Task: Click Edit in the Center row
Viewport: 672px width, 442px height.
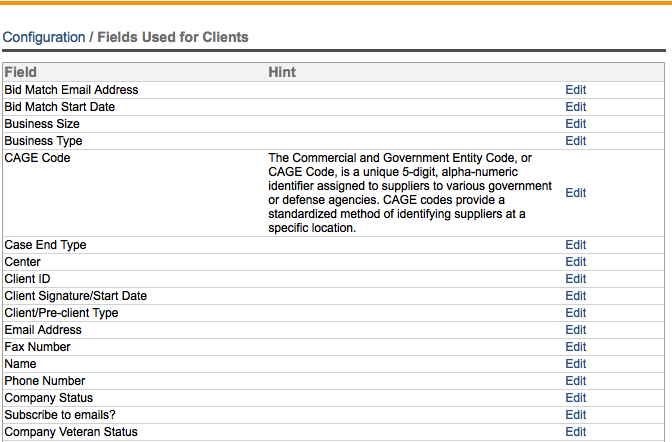Action: coord(575,262)
